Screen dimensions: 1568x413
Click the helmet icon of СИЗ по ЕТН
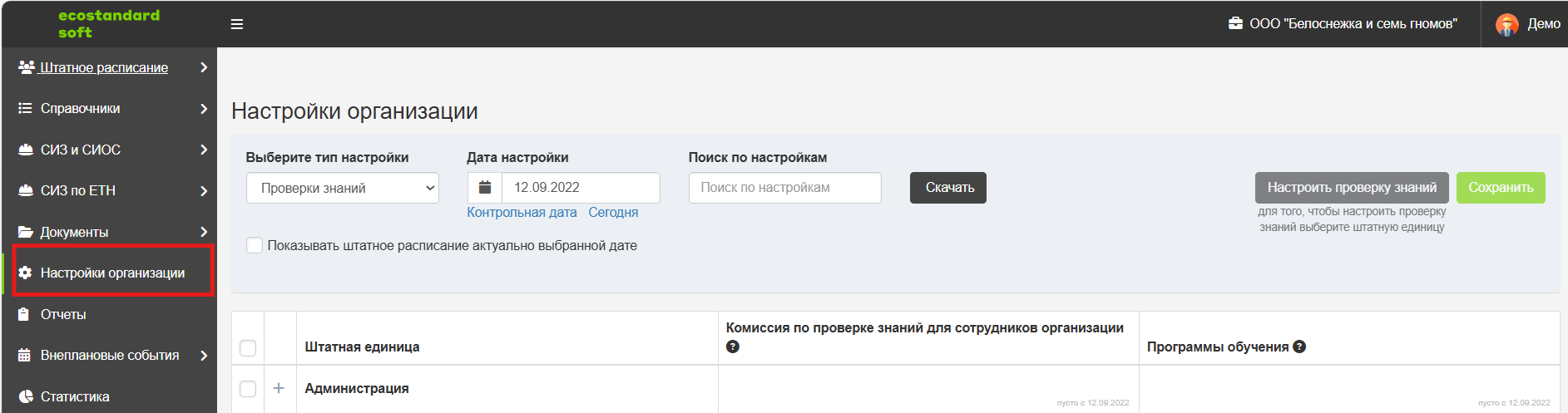pos(26,190)
